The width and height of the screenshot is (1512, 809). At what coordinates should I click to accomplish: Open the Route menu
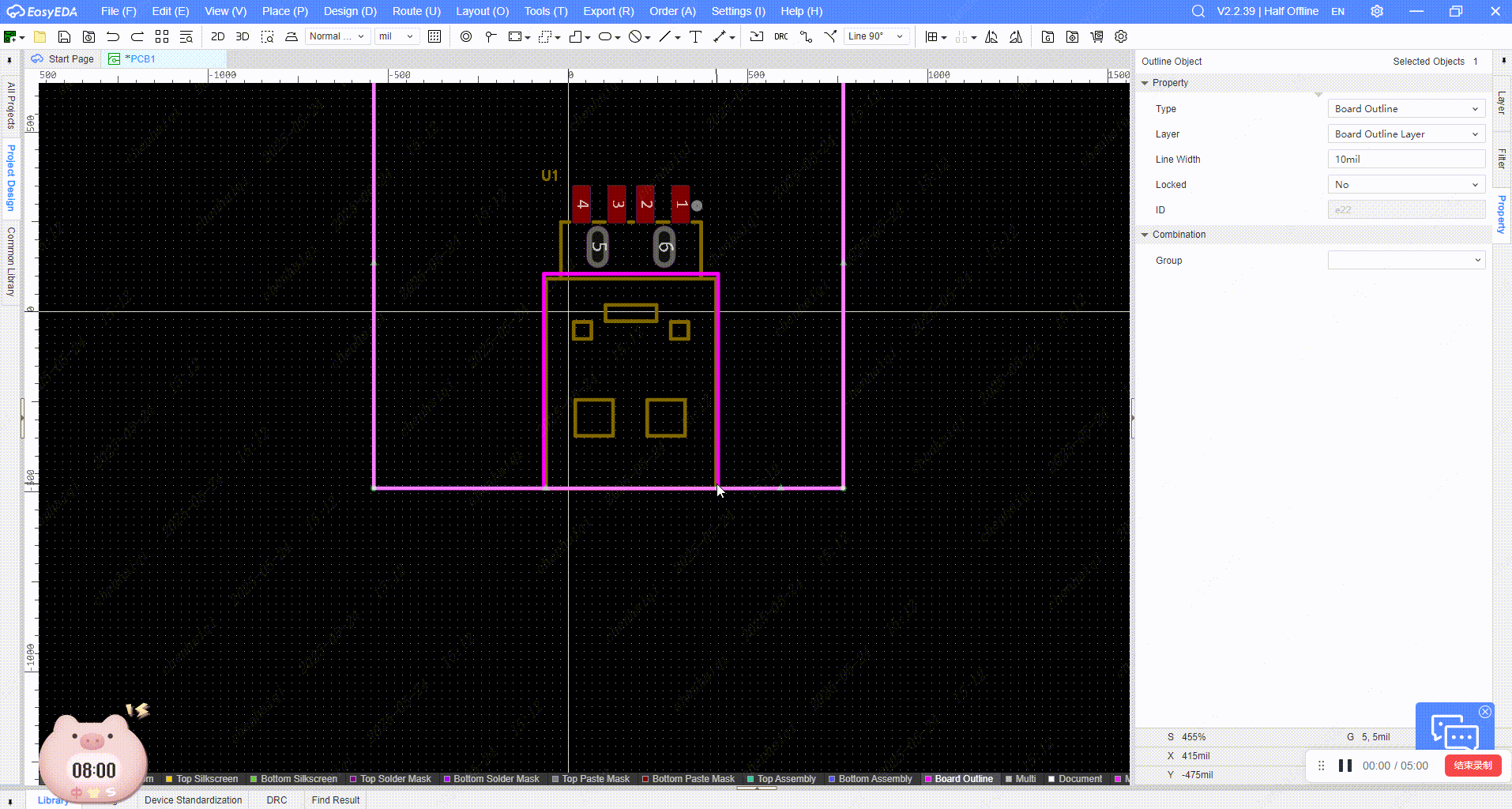[x=416, y=11]
